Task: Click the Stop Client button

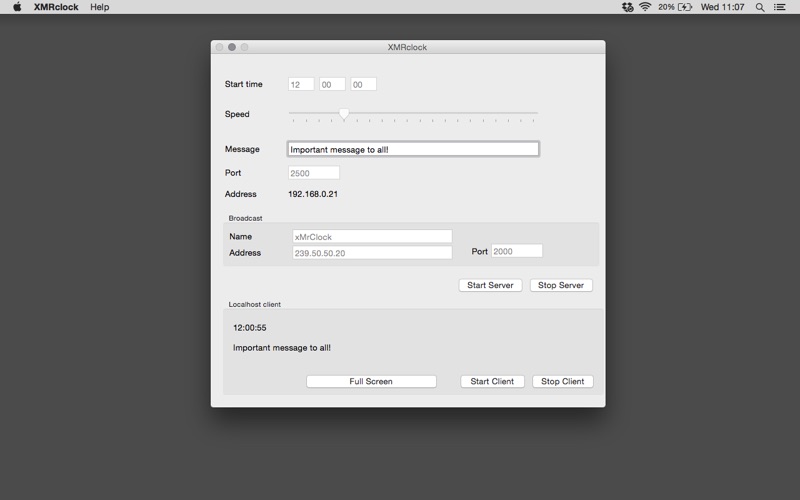Action: (x=563, y=381)
